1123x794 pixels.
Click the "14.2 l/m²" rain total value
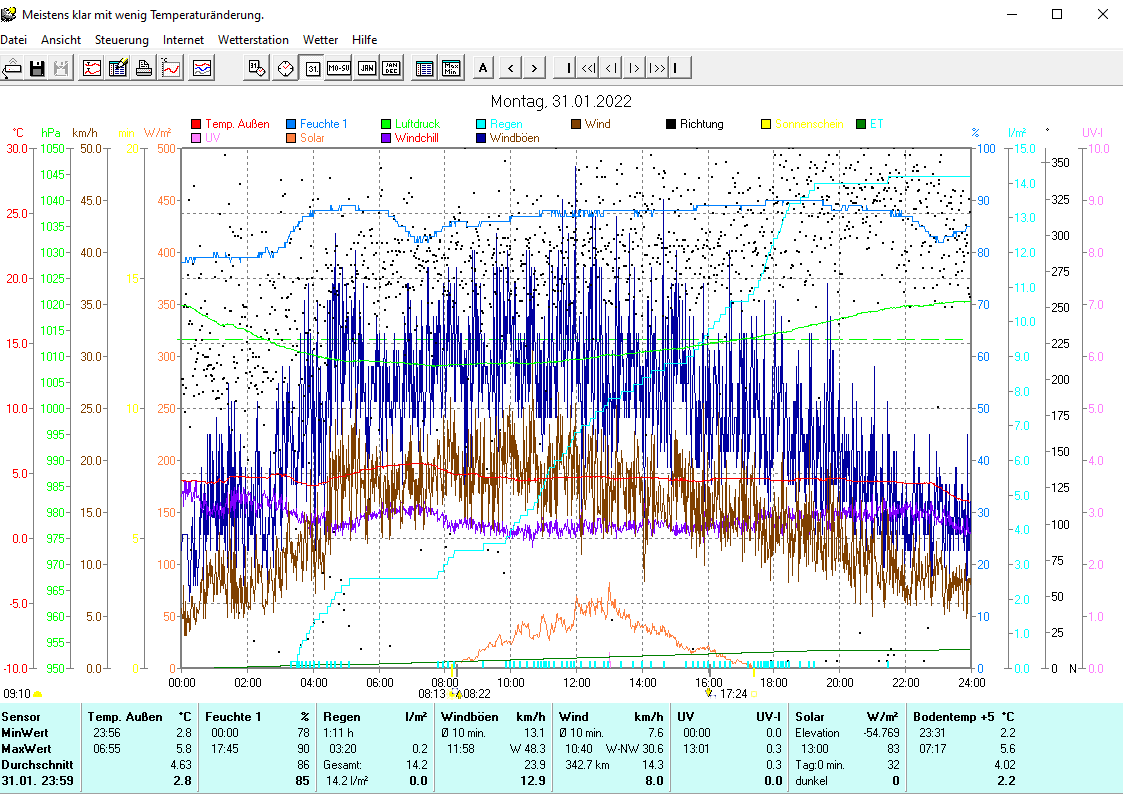coord(347,780)
